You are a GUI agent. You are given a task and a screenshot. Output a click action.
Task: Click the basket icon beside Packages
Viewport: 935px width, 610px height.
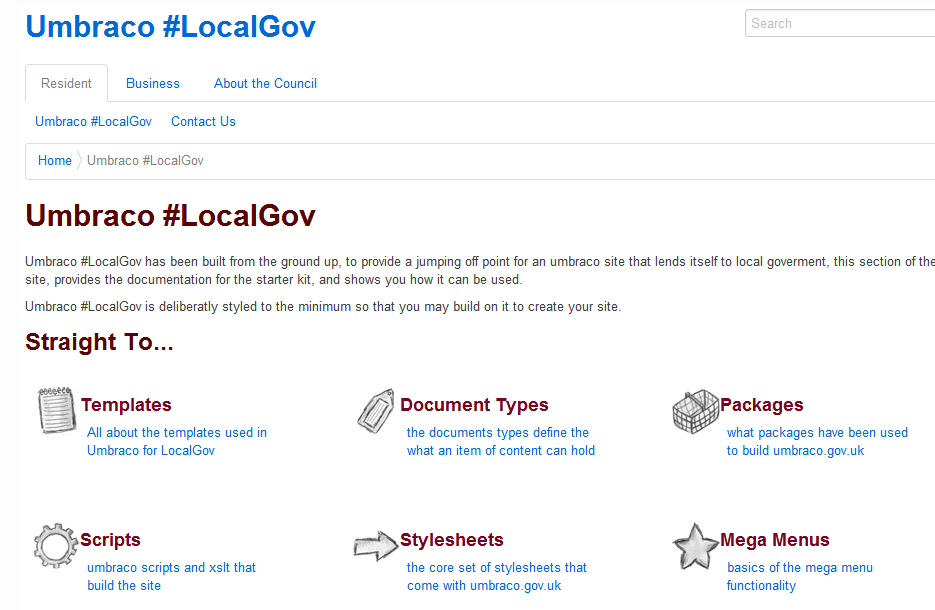(x=695, y=411)
